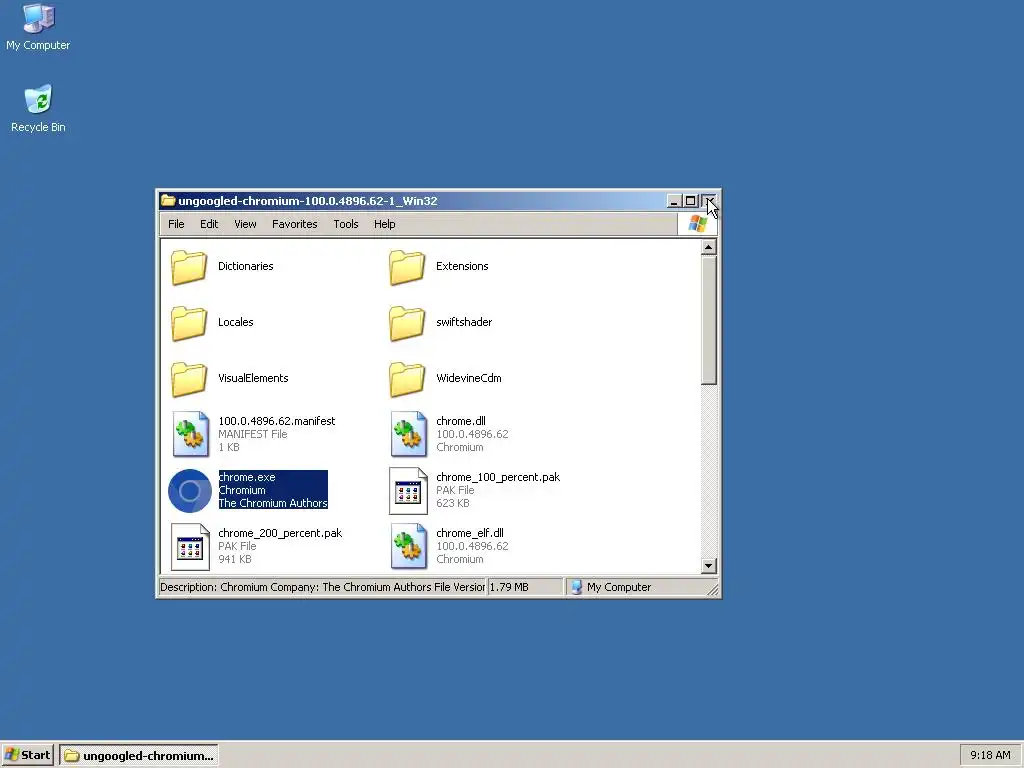Select the chrome.dll file icon
Screen dimensions: 1024x768
tap(409, 434)
